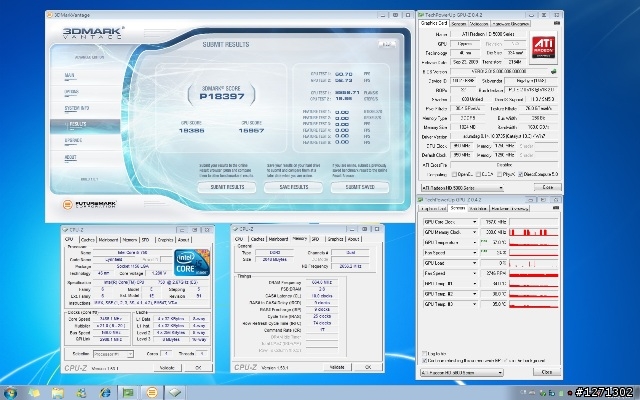Open the giveaway tab in the GPU-Z Sensors window
The width and height of the screenshot is (640, 400).
[509, 209]
